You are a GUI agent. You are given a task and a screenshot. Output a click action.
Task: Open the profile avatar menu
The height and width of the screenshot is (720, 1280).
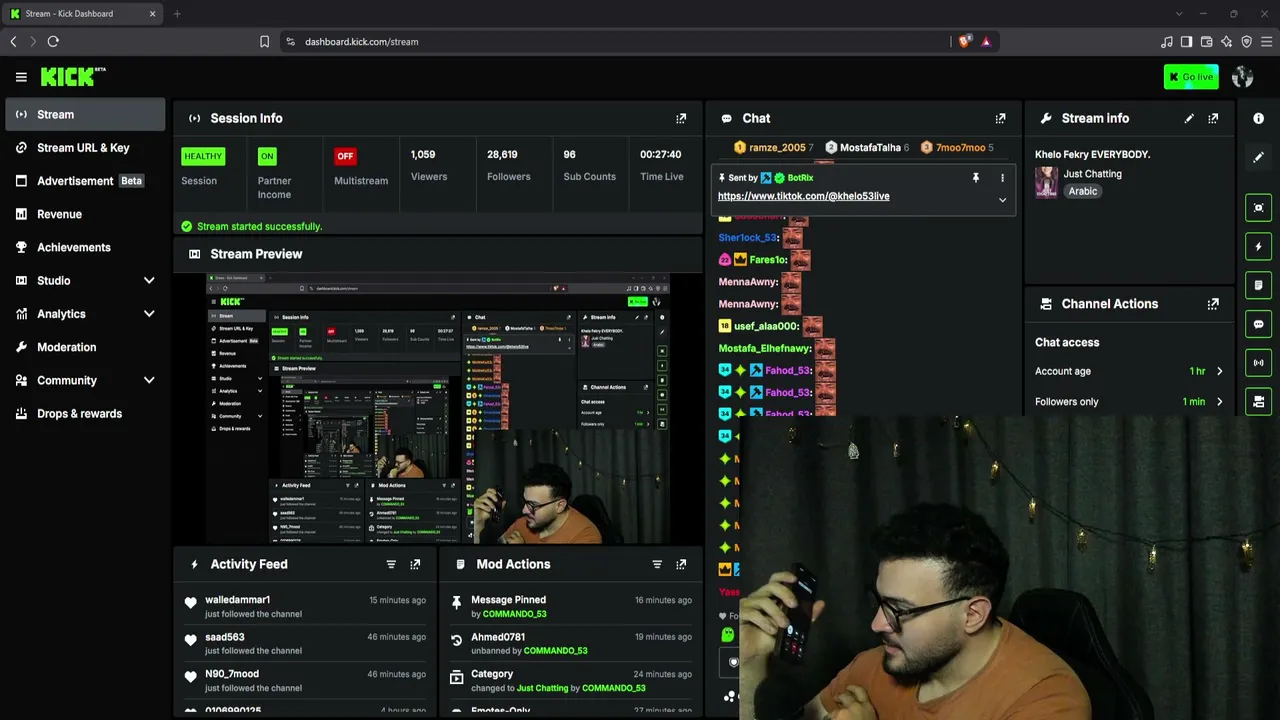click(1243, 77)
